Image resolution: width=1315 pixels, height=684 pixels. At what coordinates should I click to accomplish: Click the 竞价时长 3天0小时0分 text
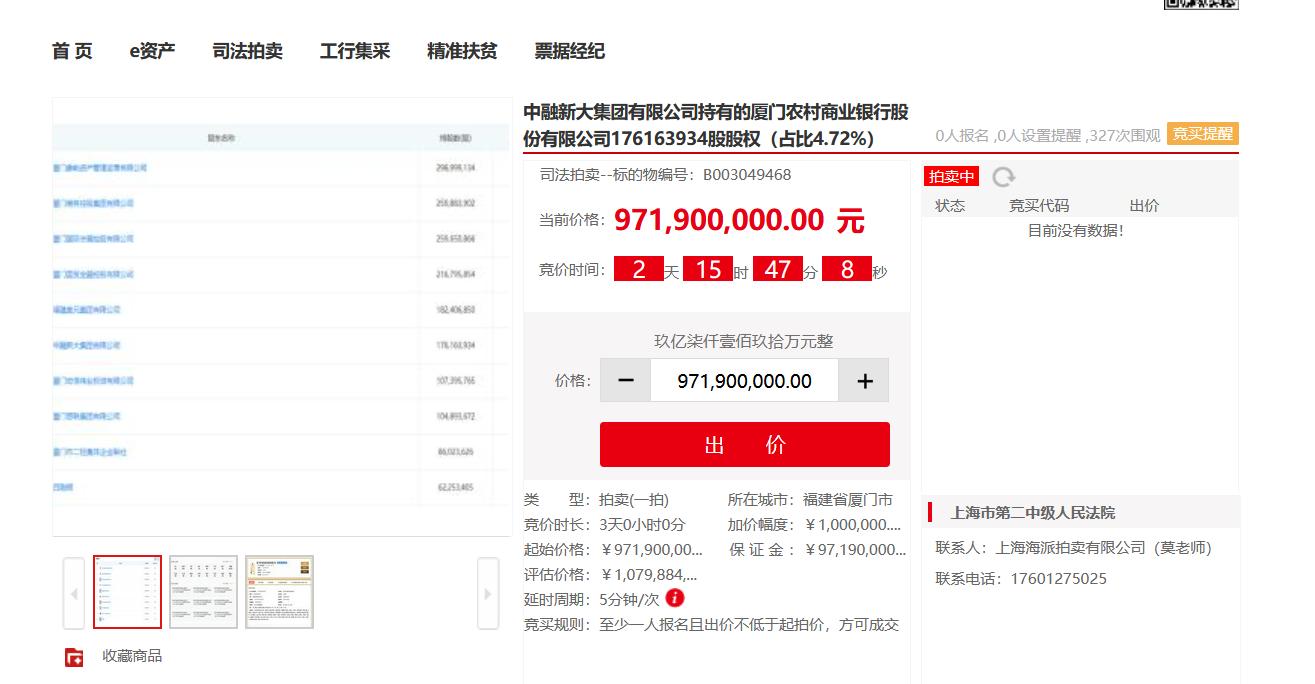click(x=605, y=525)
